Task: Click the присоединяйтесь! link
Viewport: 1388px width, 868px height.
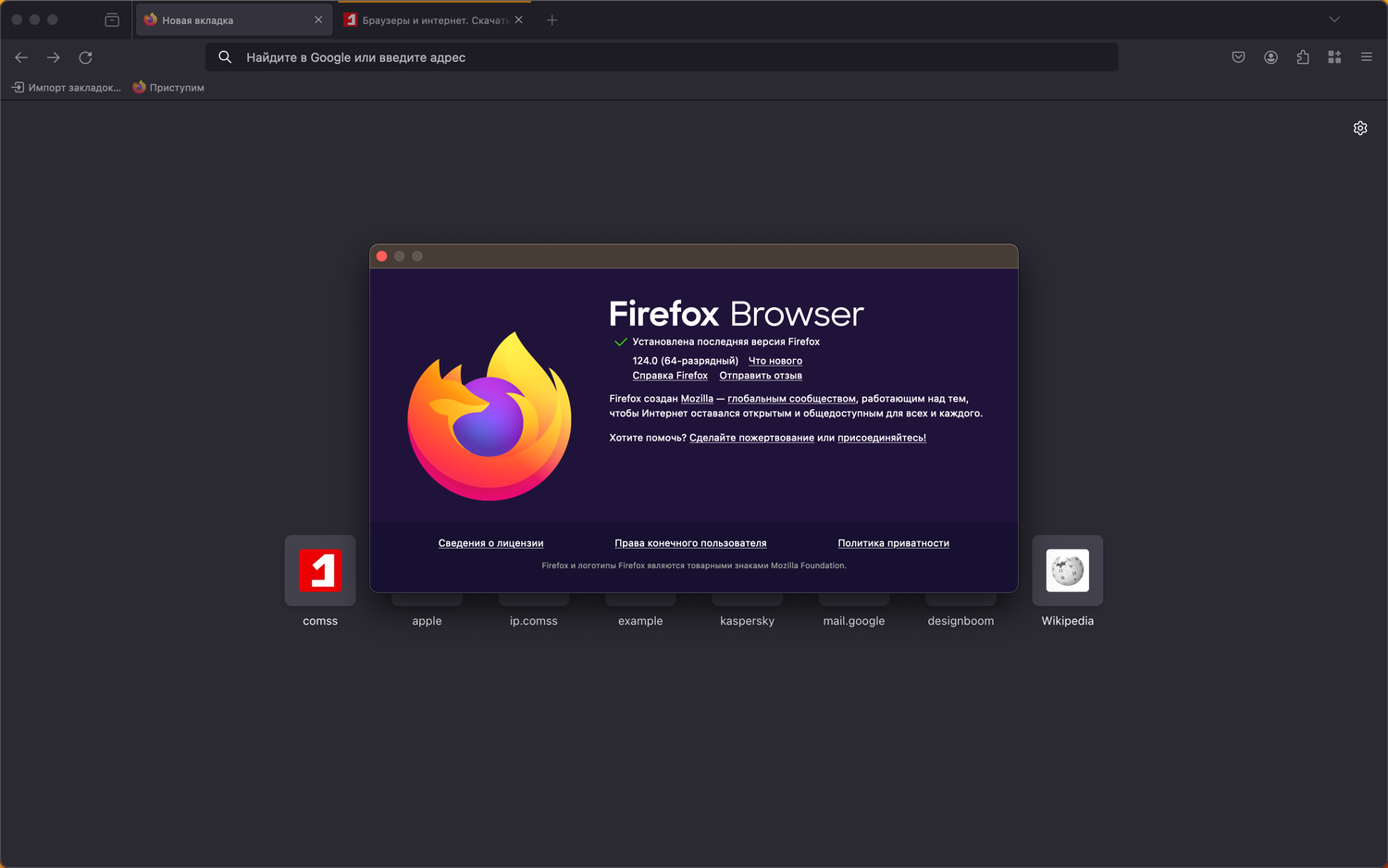Action: pyautogui.click(x=882, y=438)
